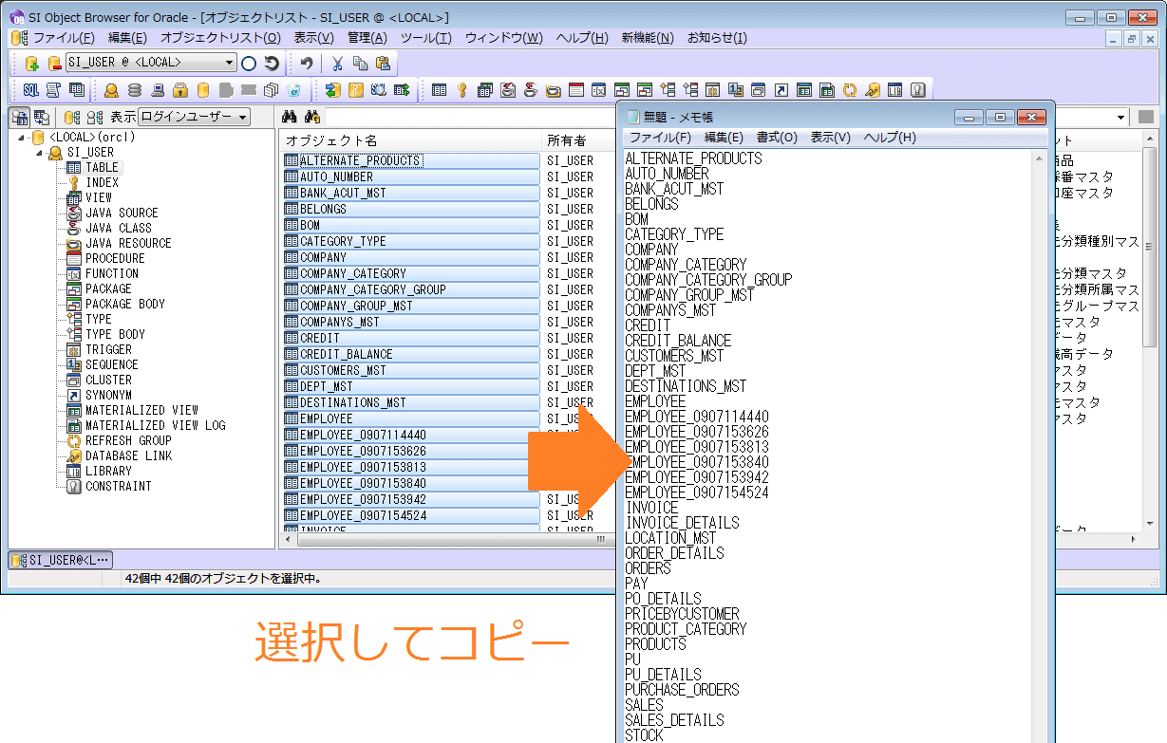This screenshot has height=743, width=1167.
Task: Click the SQL execution toolbar icon
Action: point(30,90)
